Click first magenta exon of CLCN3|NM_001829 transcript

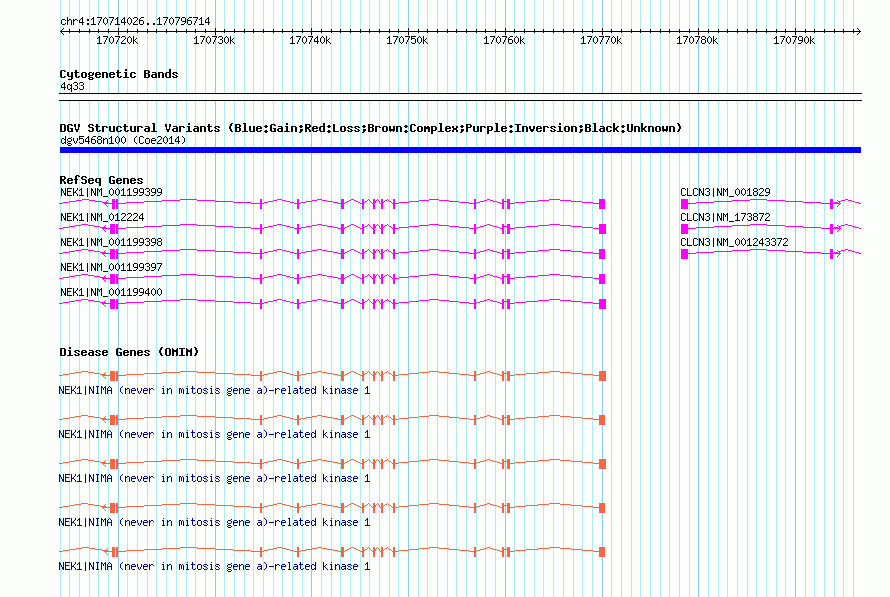click(685, 204)
